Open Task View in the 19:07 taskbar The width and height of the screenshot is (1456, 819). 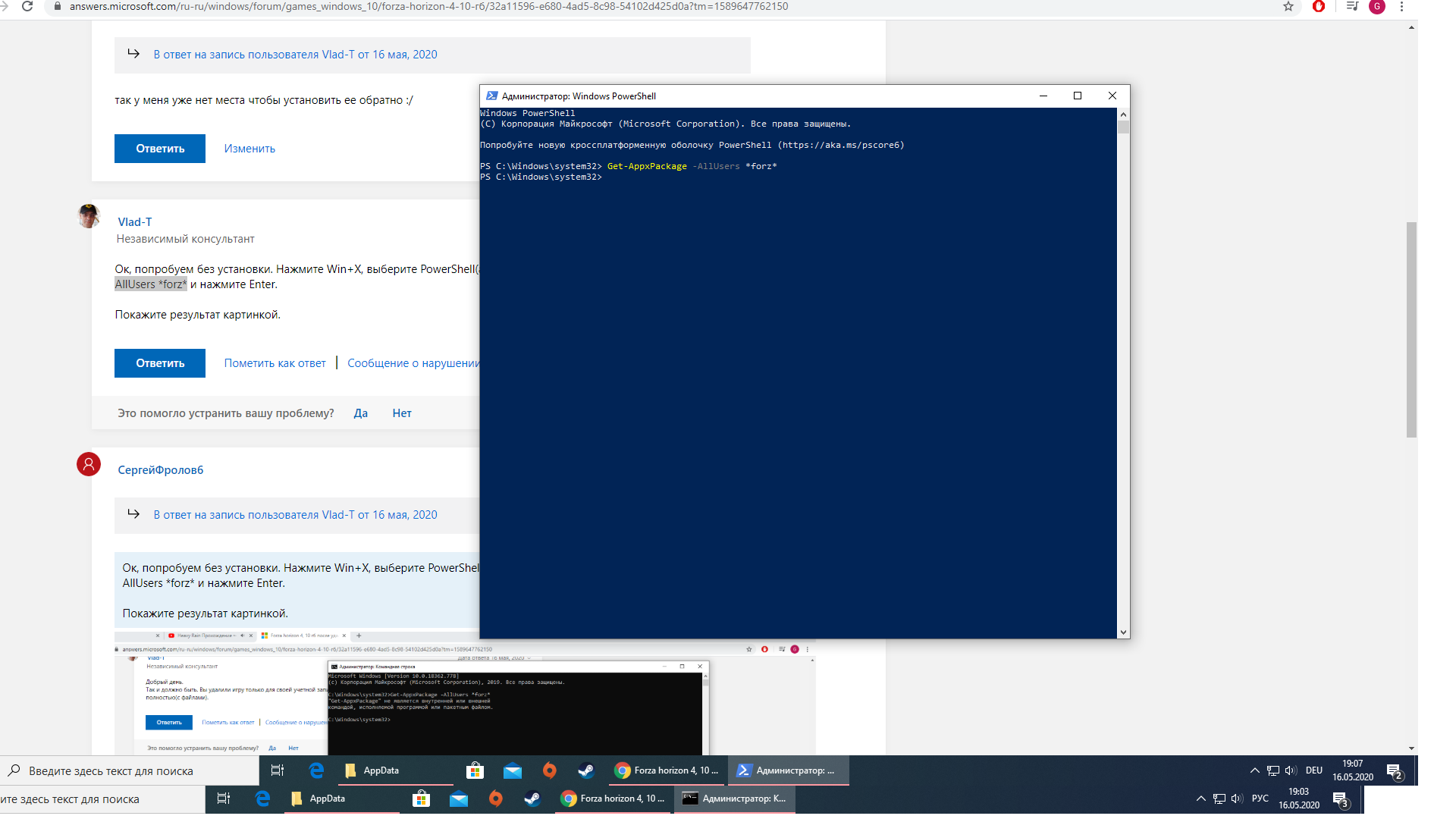[278, 770]
